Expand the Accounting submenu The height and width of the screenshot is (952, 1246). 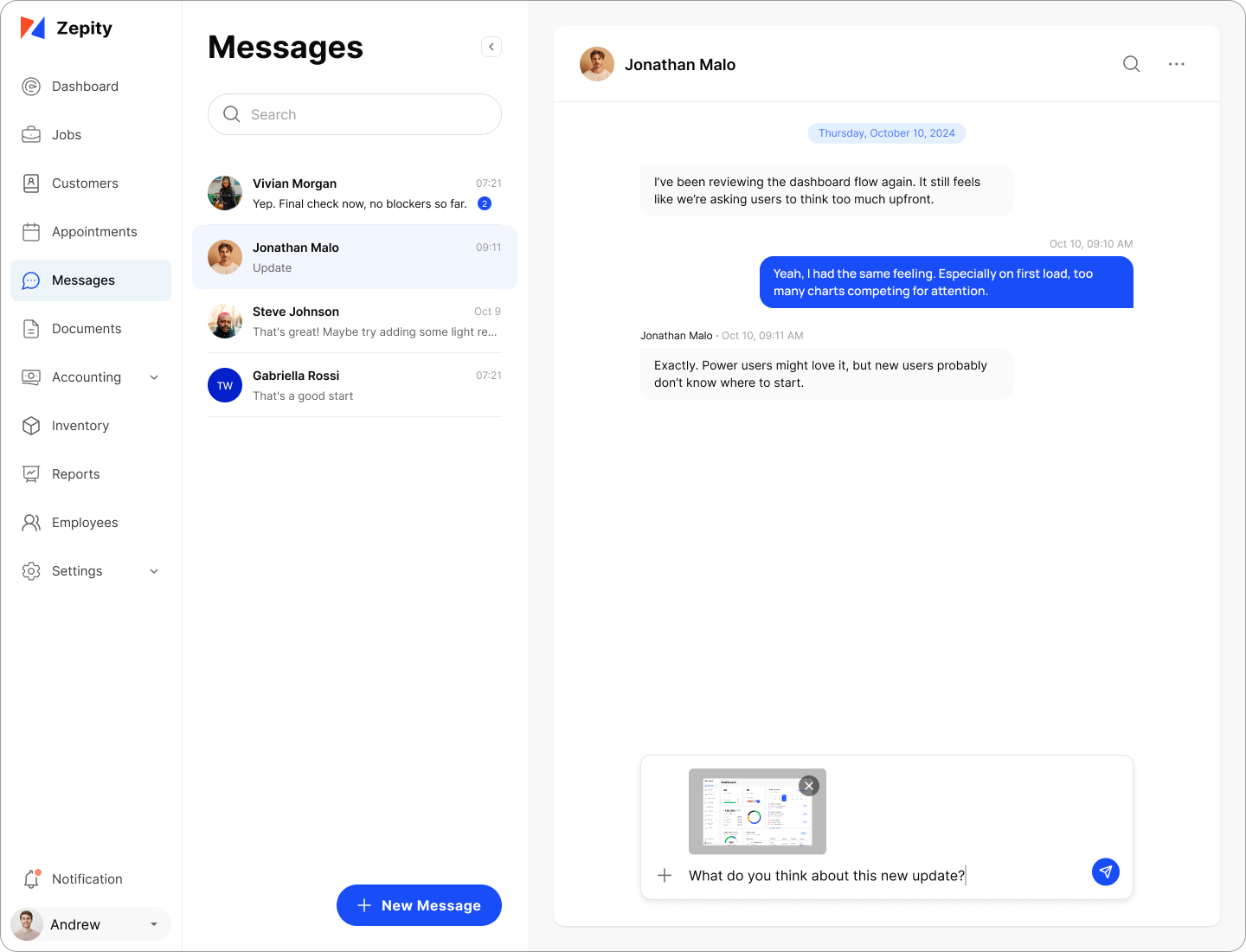click(x=154, y=377)
